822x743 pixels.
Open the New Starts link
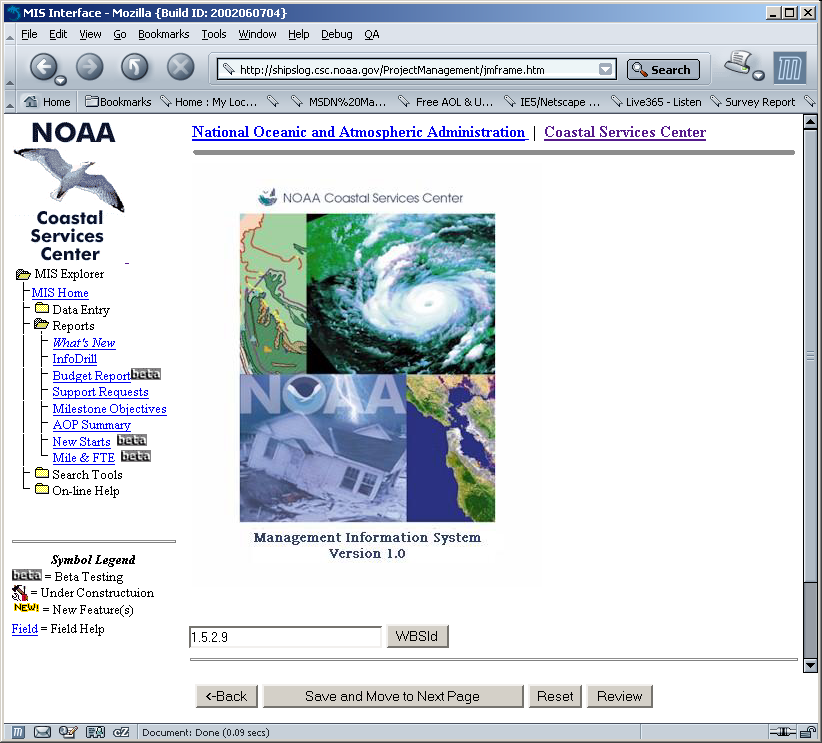click(x=81, y=442)
